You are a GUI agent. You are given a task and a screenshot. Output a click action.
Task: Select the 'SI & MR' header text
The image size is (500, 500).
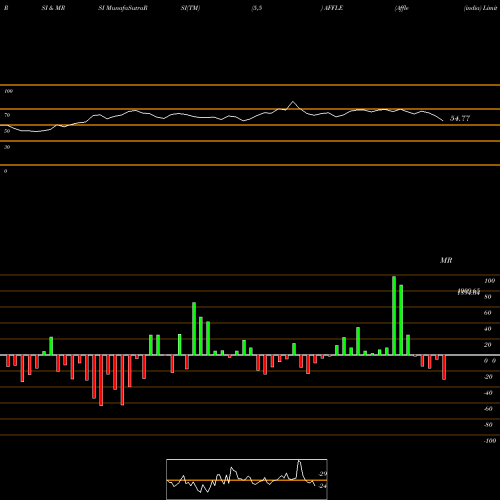coord(53,8)
